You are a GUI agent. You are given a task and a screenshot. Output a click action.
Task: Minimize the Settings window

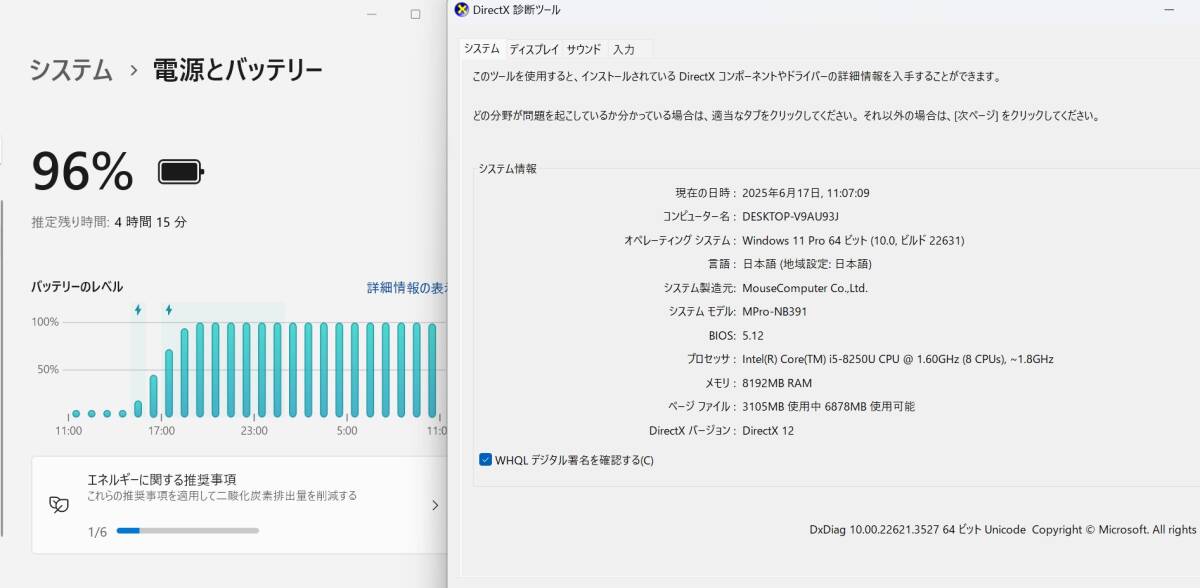(371, 14)
